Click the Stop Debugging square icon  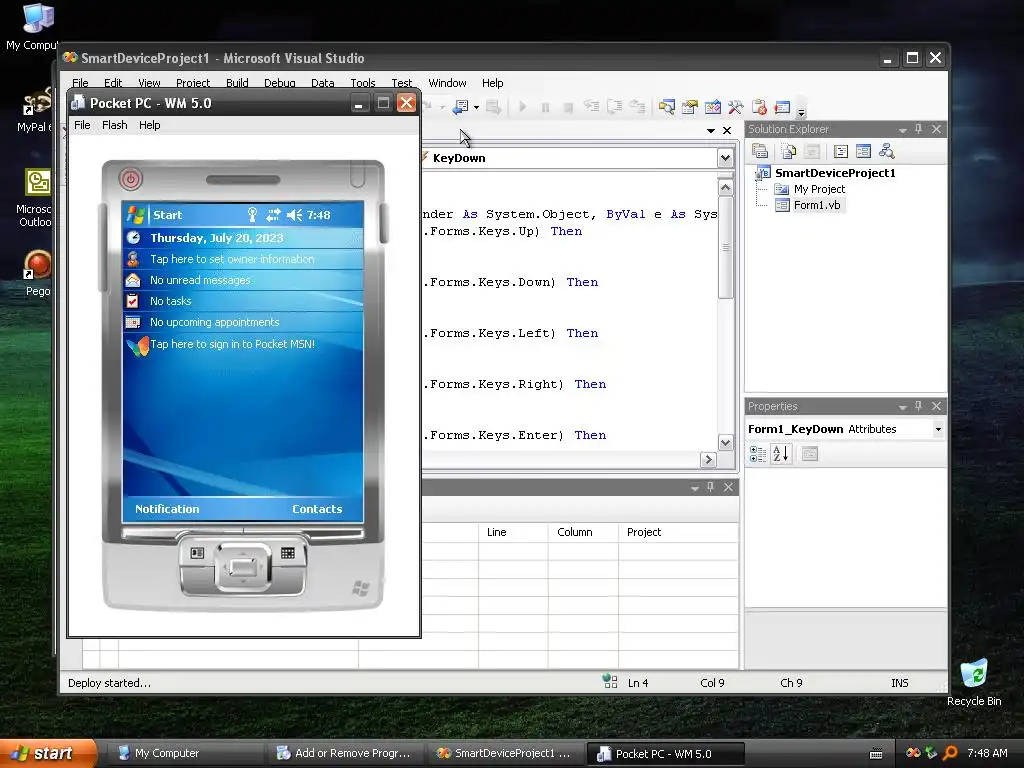pyautogui.click(x=568, y=107)
